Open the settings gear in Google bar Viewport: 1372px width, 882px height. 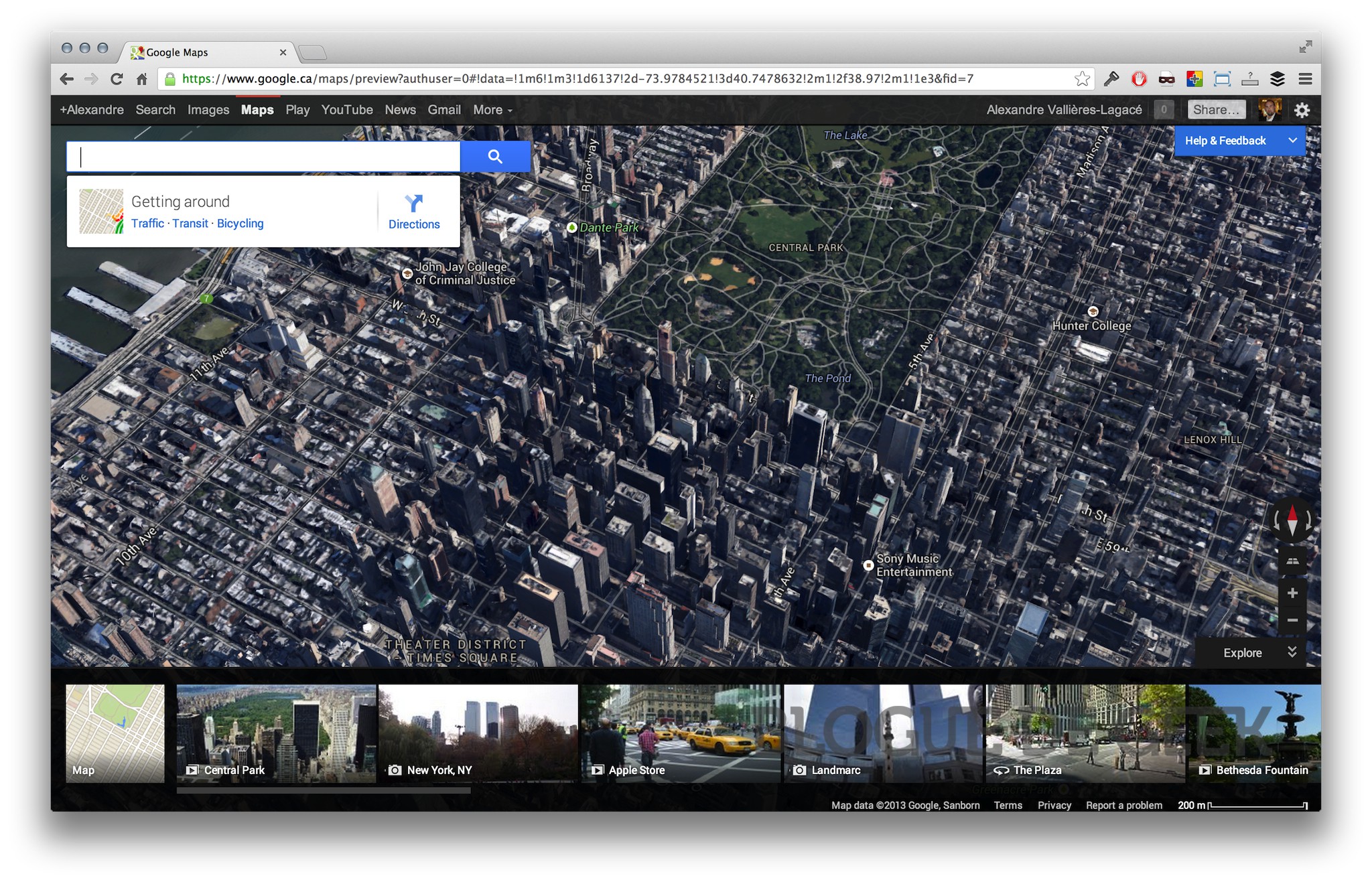pyautogui.click(x=1302, y=110)
